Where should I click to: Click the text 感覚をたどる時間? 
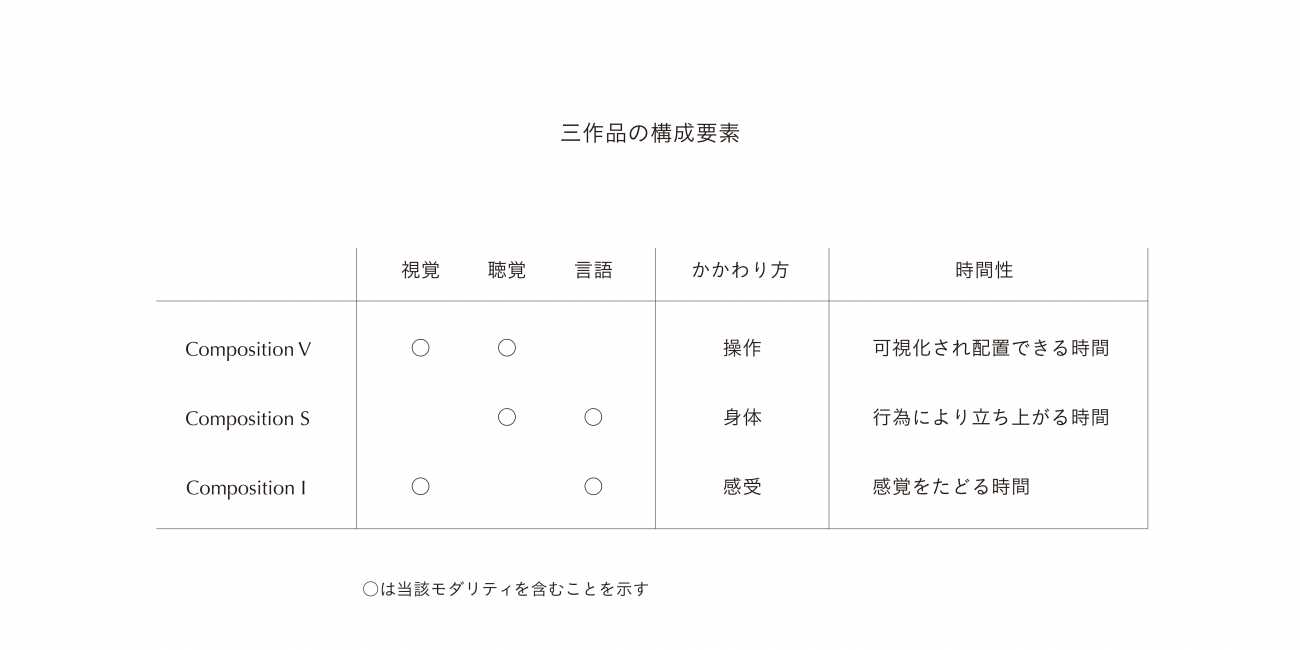click(x=951, y=487)
